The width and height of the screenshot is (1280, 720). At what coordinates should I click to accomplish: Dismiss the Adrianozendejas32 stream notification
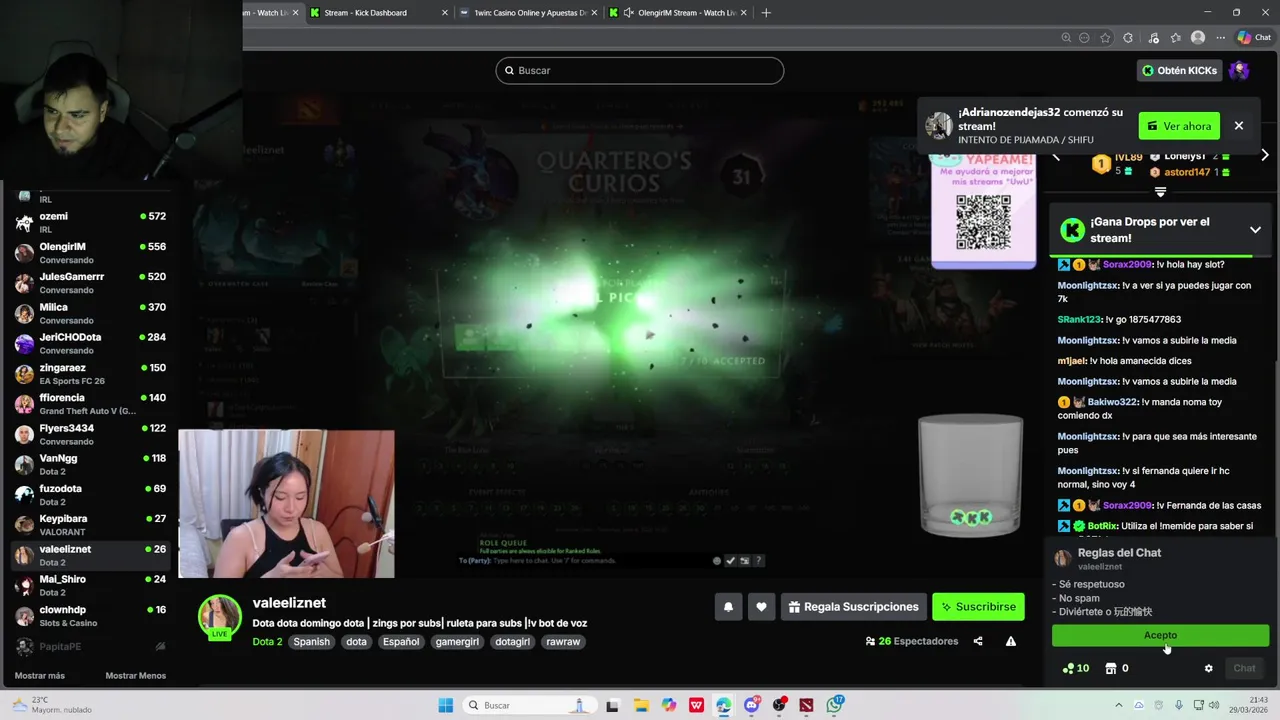click(x=1239, y=126)
